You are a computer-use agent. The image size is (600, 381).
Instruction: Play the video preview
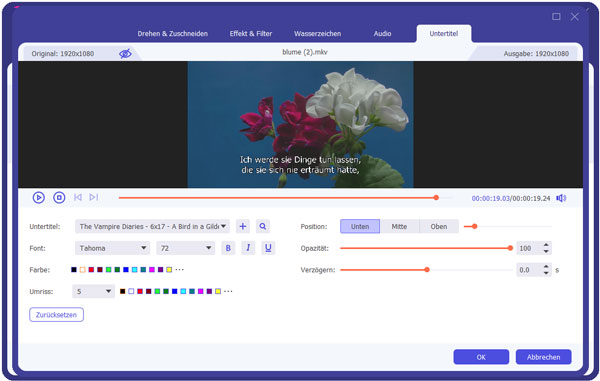point(39,197)
